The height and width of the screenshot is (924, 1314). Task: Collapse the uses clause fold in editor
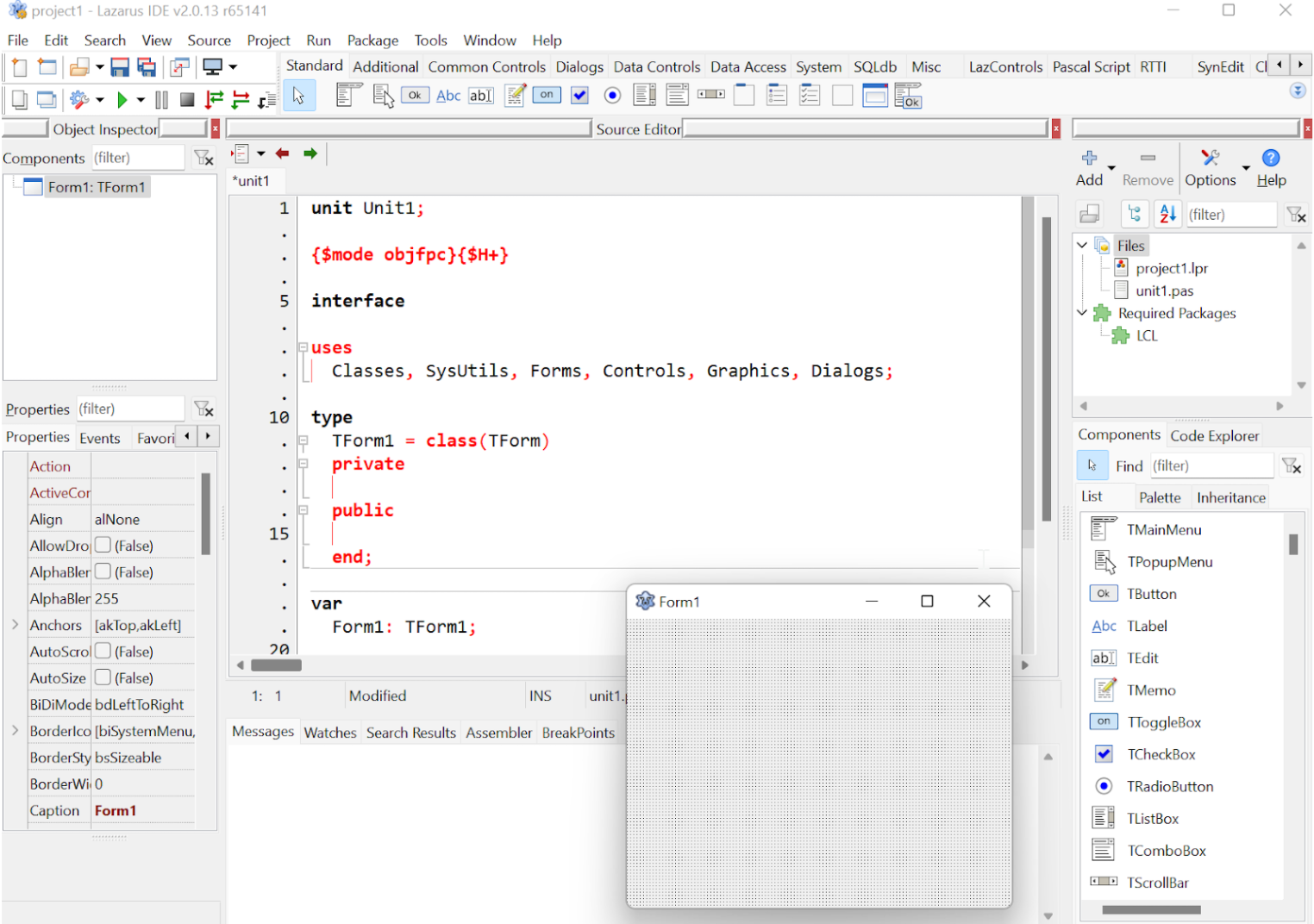[303, 346]
